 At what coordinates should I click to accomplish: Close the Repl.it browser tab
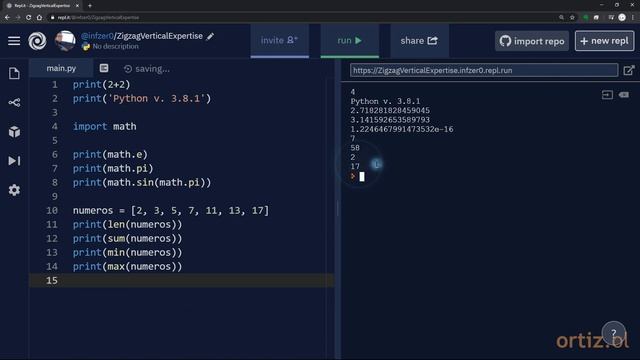coord(77,6)
